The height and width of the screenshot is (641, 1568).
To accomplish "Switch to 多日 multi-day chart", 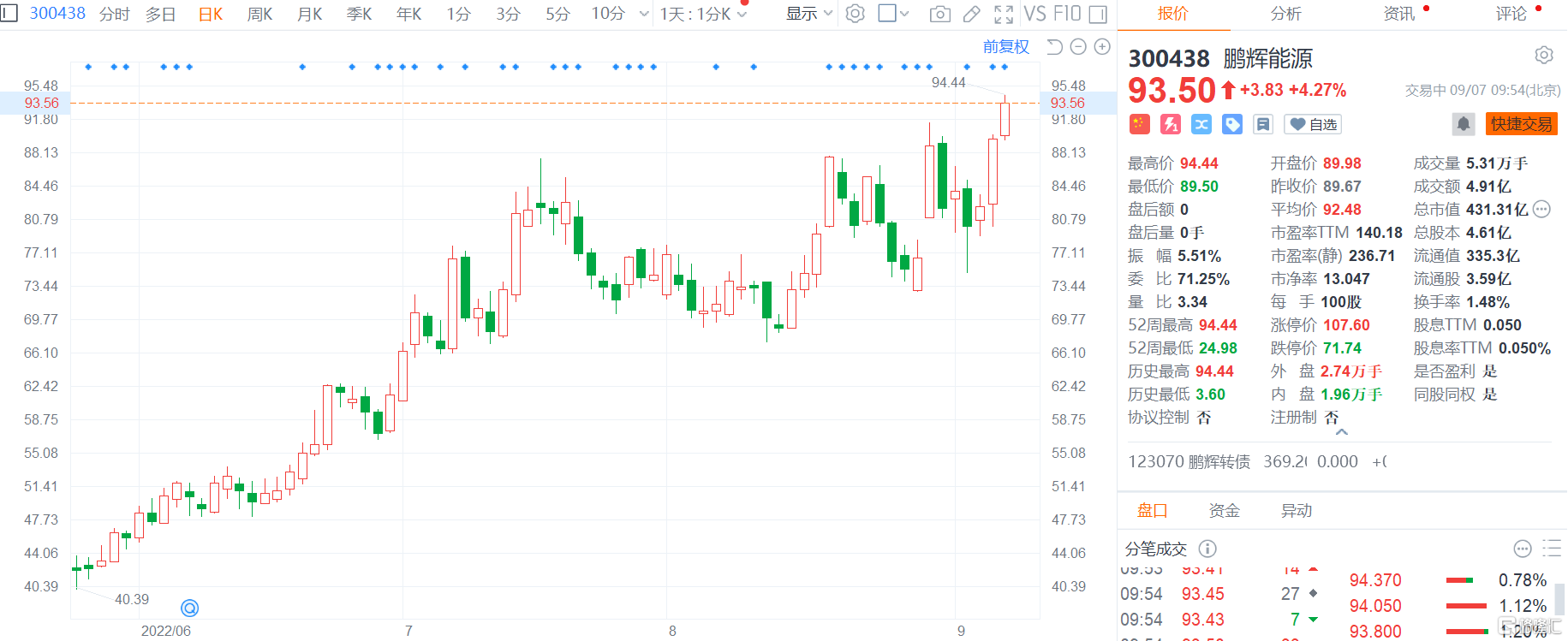I will click(160, 14).
